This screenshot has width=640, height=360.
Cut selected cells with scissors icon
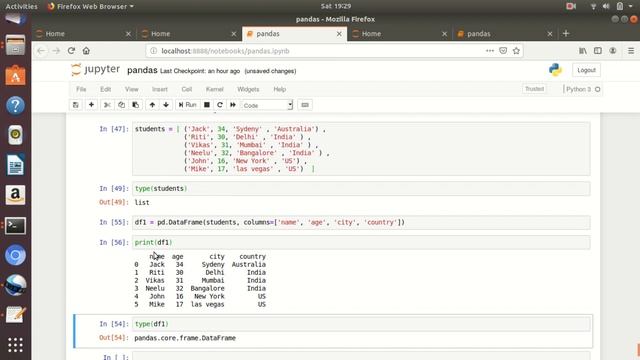(x=107, y=105)
